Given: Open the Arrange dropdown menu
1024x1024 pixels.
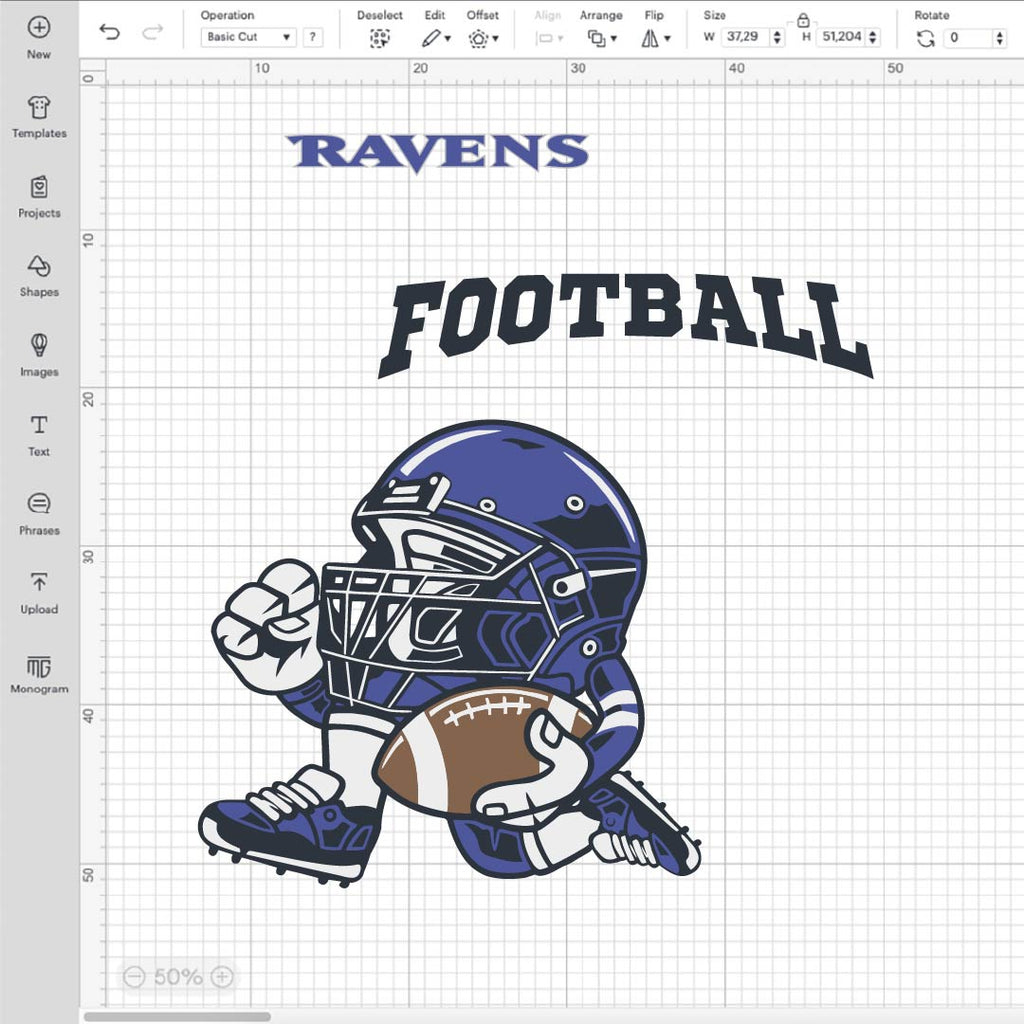Looking at the screenshot, I should pyautogui.click(x=601, y=38).
